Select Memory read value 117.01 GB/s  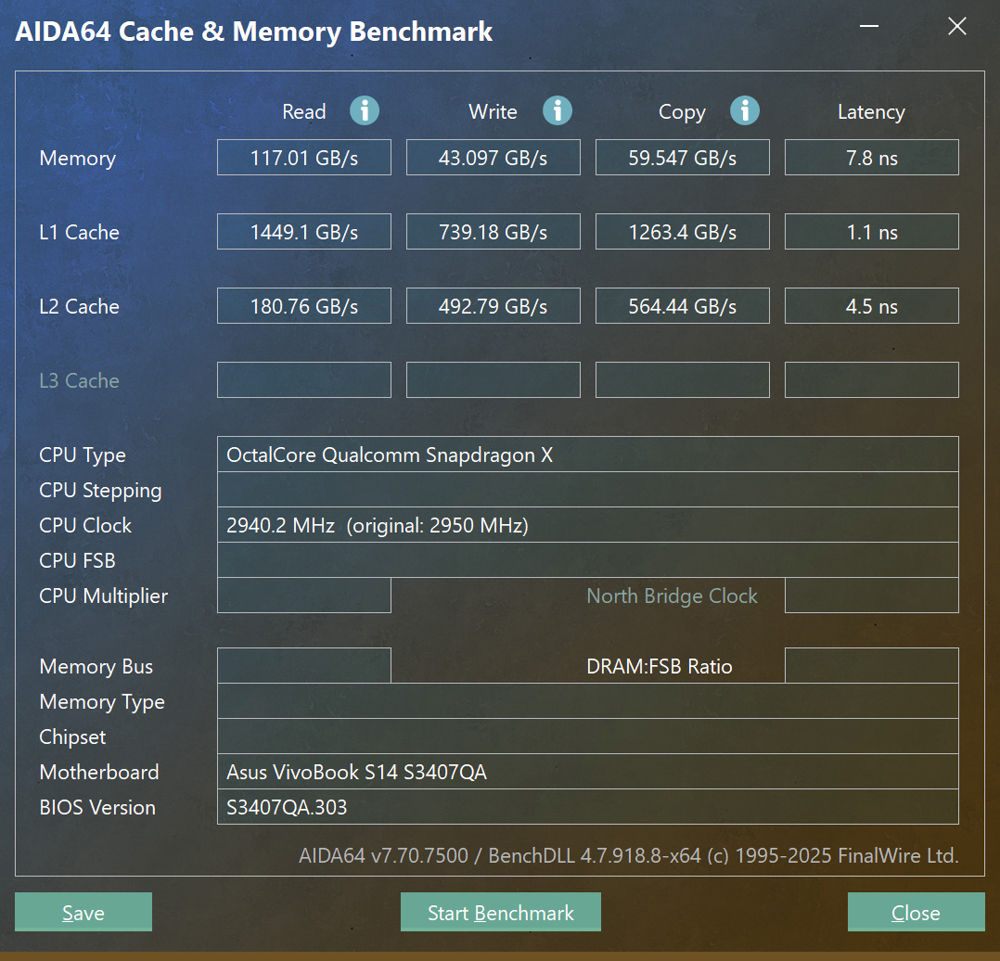(304, 157)
